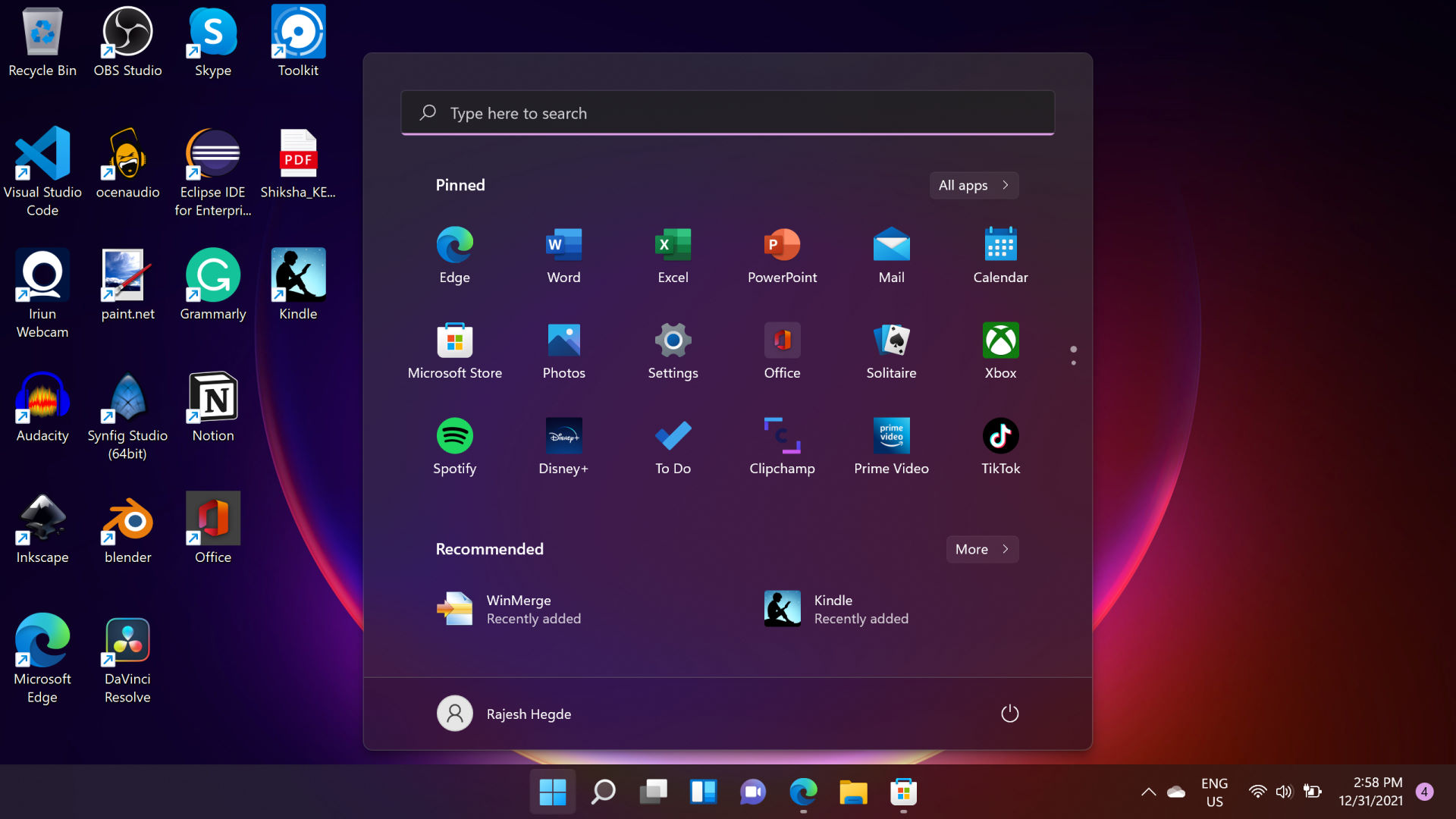The height and width of the screenshot is (819, 1456).
Task: Select Grammarly desktop shortcut
Action: pos(213,286)
